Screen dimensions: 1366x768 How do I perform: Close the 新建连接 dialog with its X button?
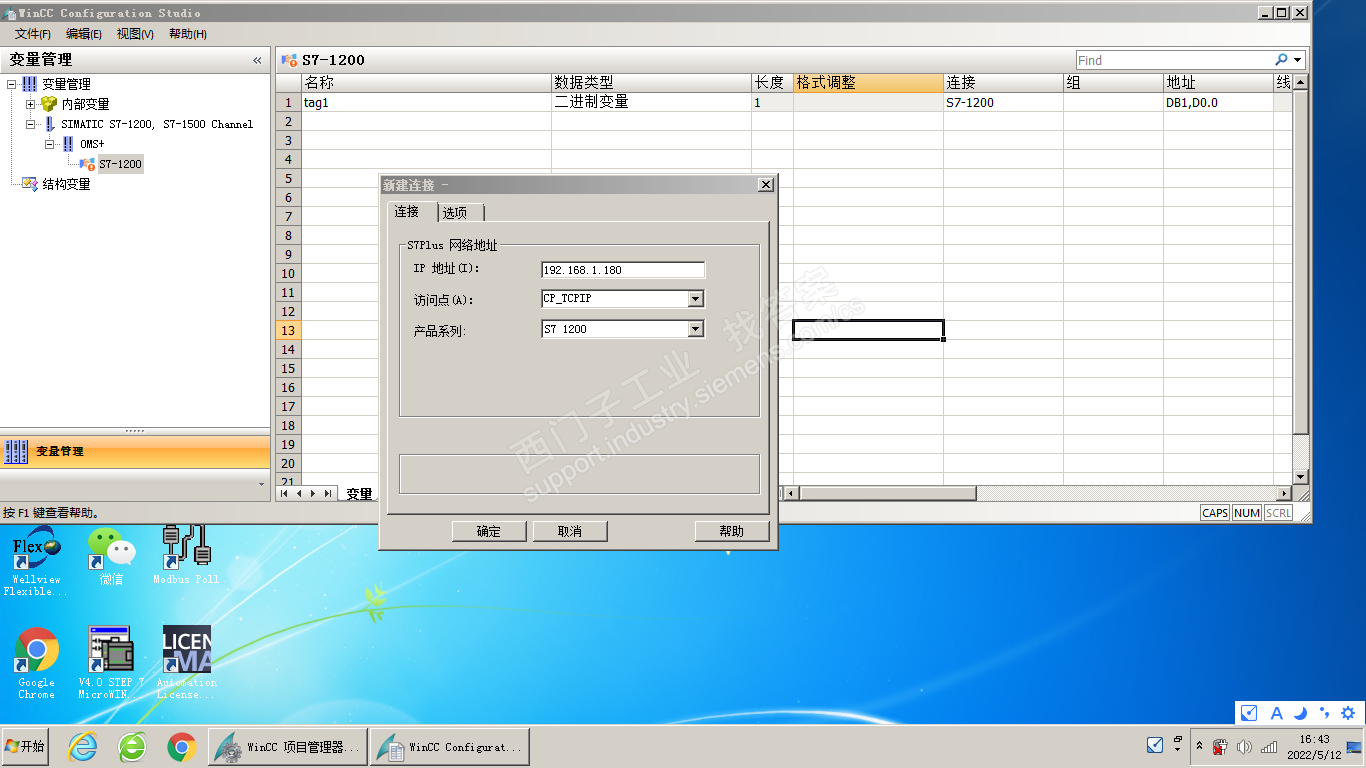(766, 185)
